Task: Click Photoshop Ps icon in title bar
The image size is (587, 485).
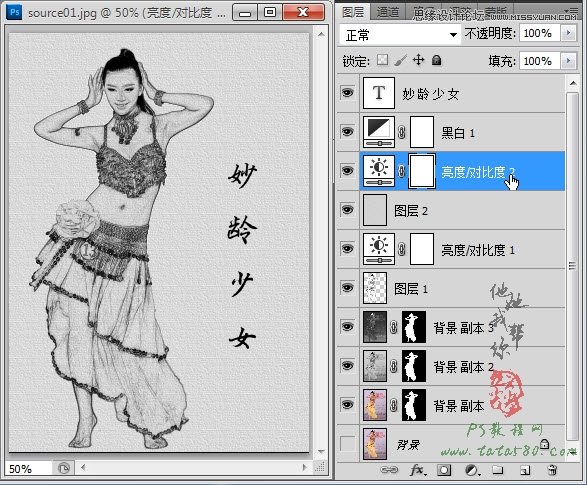Action: (x=15, y=12)
